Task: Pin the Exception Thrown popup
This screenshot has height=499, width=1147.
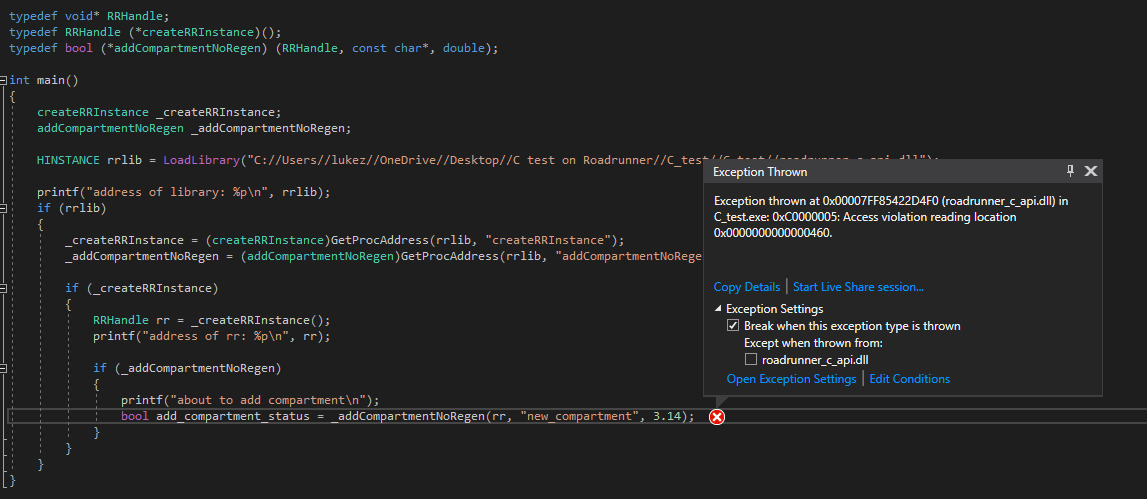Action: tap(1070, 171)
